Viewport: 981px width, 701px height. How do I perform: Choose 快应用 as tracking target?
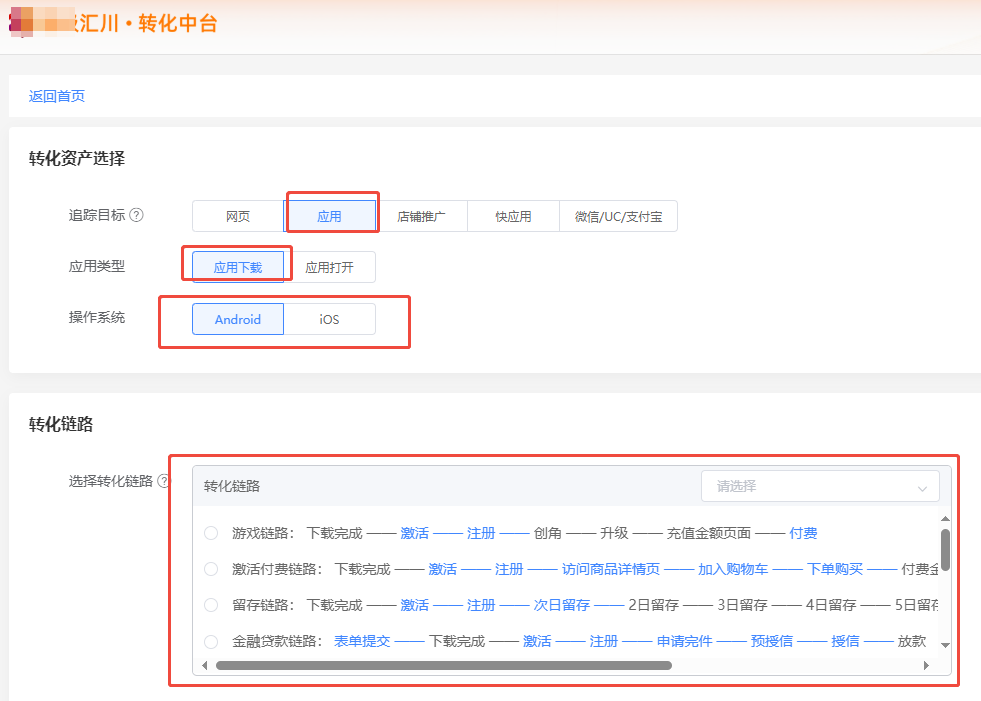click(513, 217)
